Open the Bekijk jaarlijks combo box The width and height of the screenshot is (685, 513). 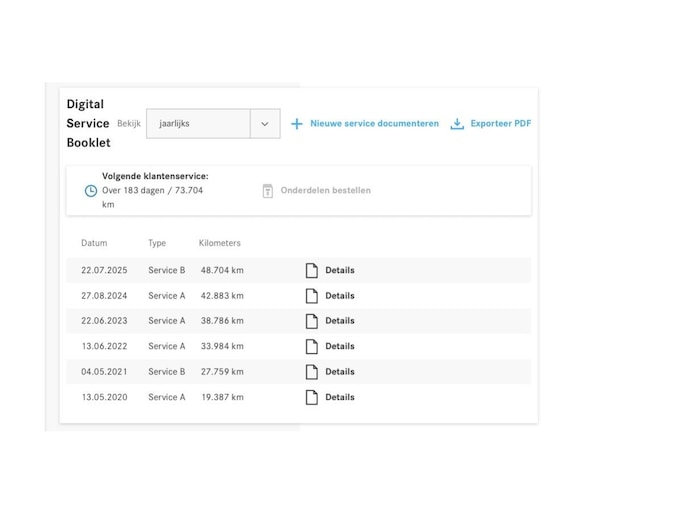(x=198, y=124)
